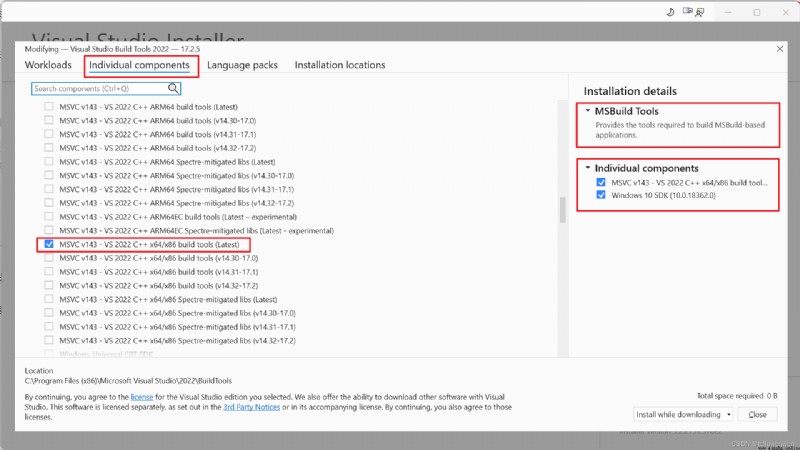Check x64/x86 Spectre-mitigated libs (Latest)
The image size is (800, 450).
click(x=48, y=299)
